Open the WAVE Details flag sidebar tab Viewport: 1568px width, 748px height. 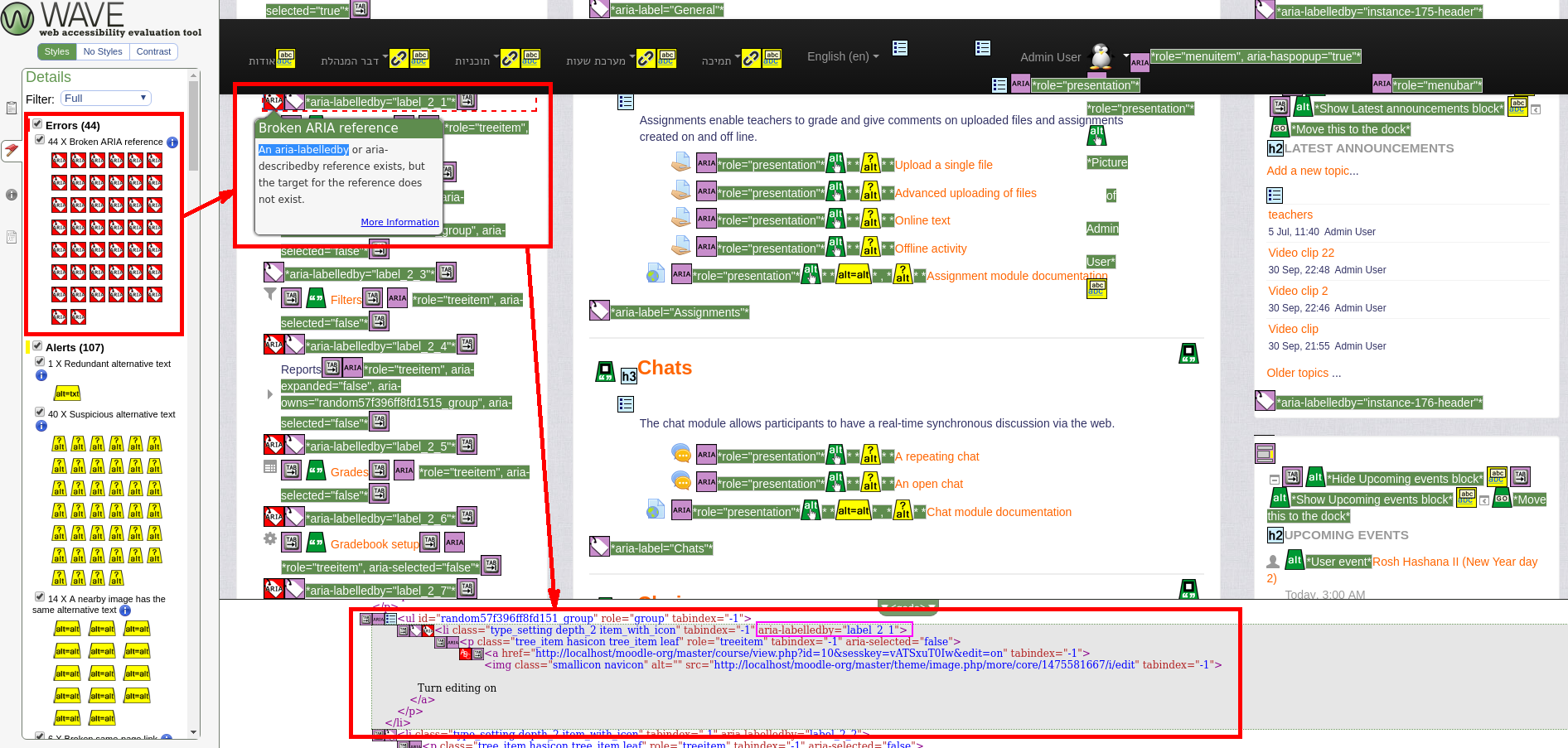[12, 150]
